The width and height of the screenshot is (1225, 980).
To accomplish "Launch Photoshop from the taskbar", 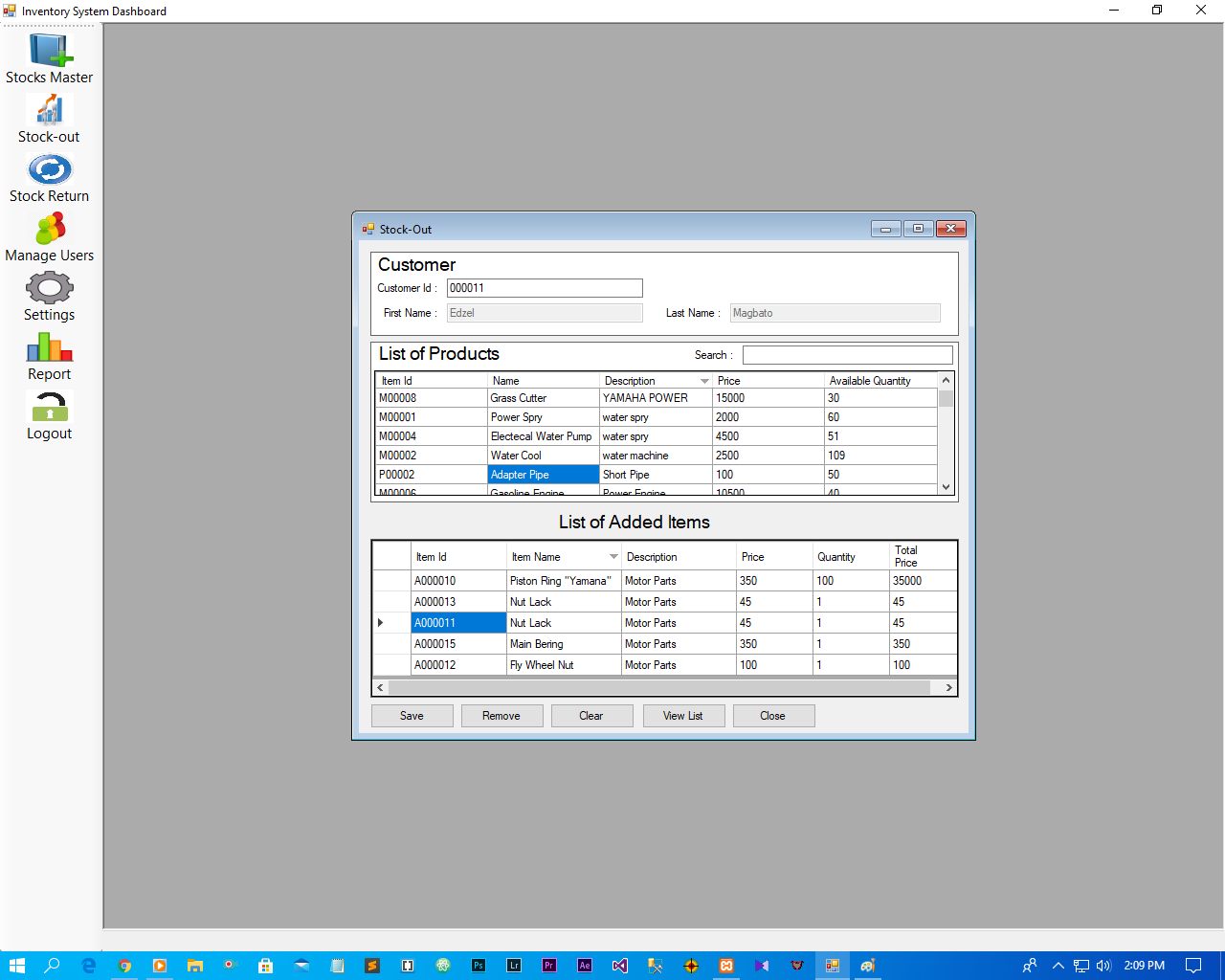I will click(x=478, y=965).
